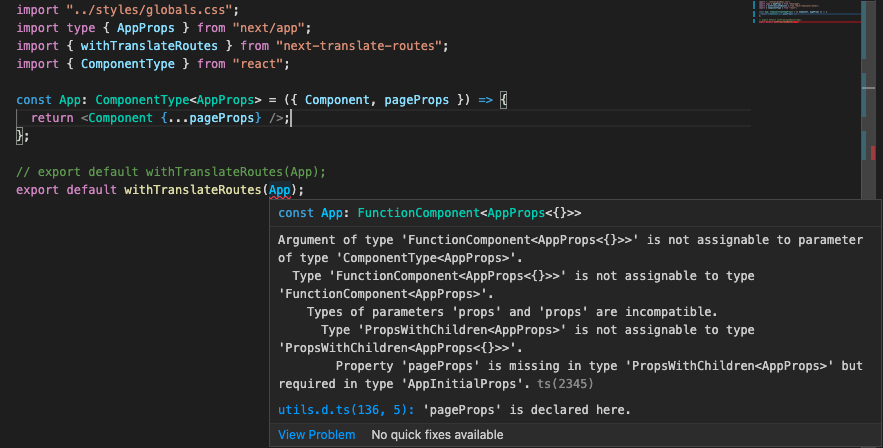Click ComponentType<AppProps> type annotation on const App
The height and width of the screenshot is (448, 883).
coord(179,100)
